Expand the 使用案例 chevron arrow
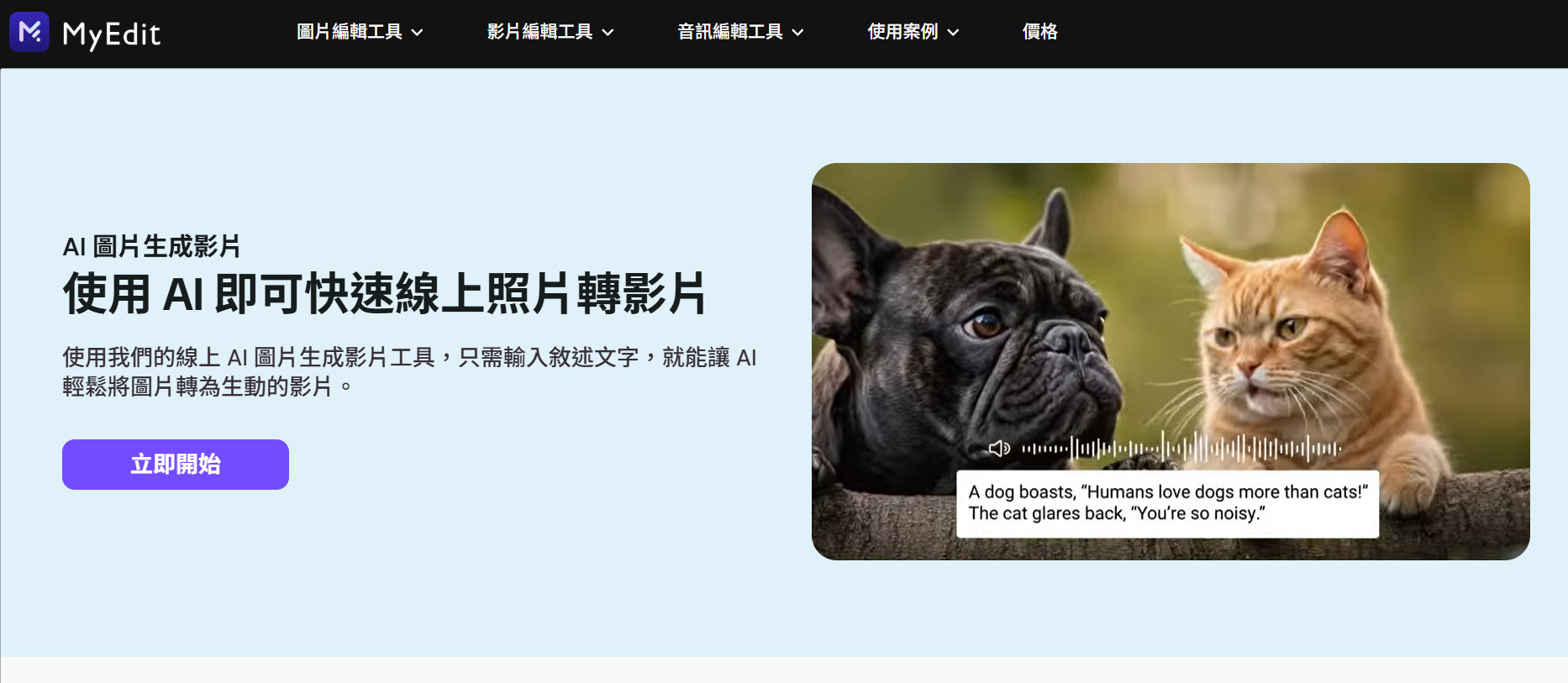Viewport: 1568px width, 683px height. point(953,33)
